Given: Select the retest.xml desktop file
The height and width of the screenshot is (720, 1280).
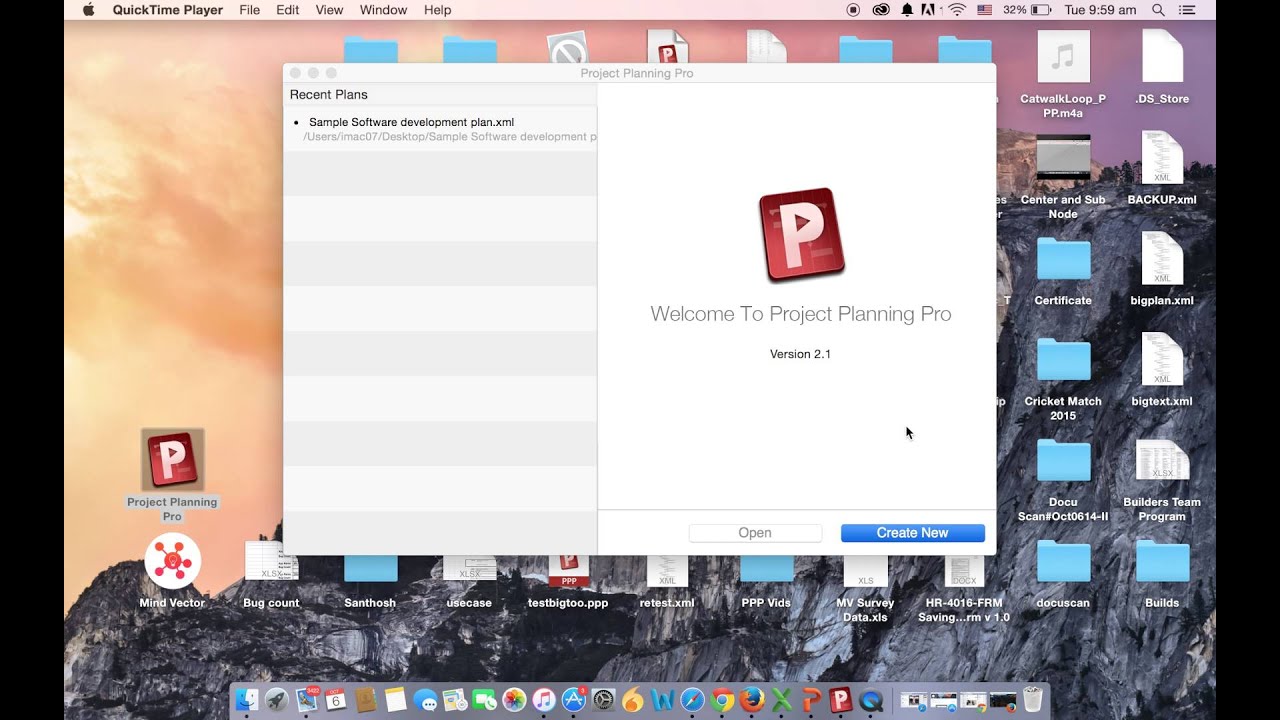Looking at the screenshot, I should [x=667, y=580].
